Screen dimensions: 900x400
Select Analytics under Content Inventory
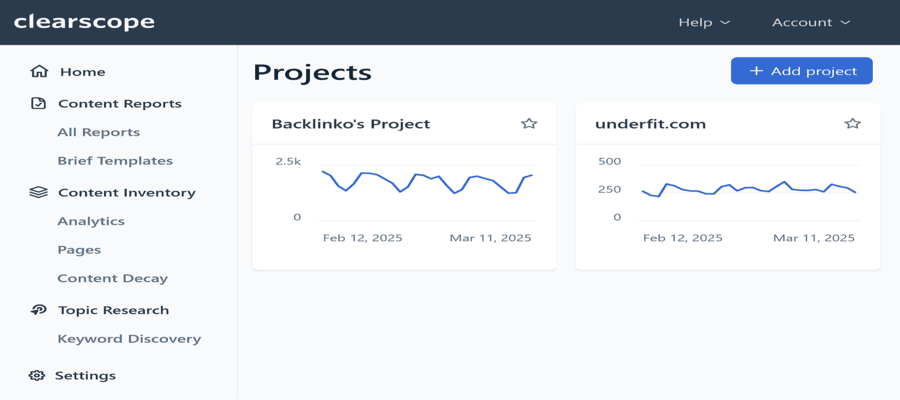(91, 221)
